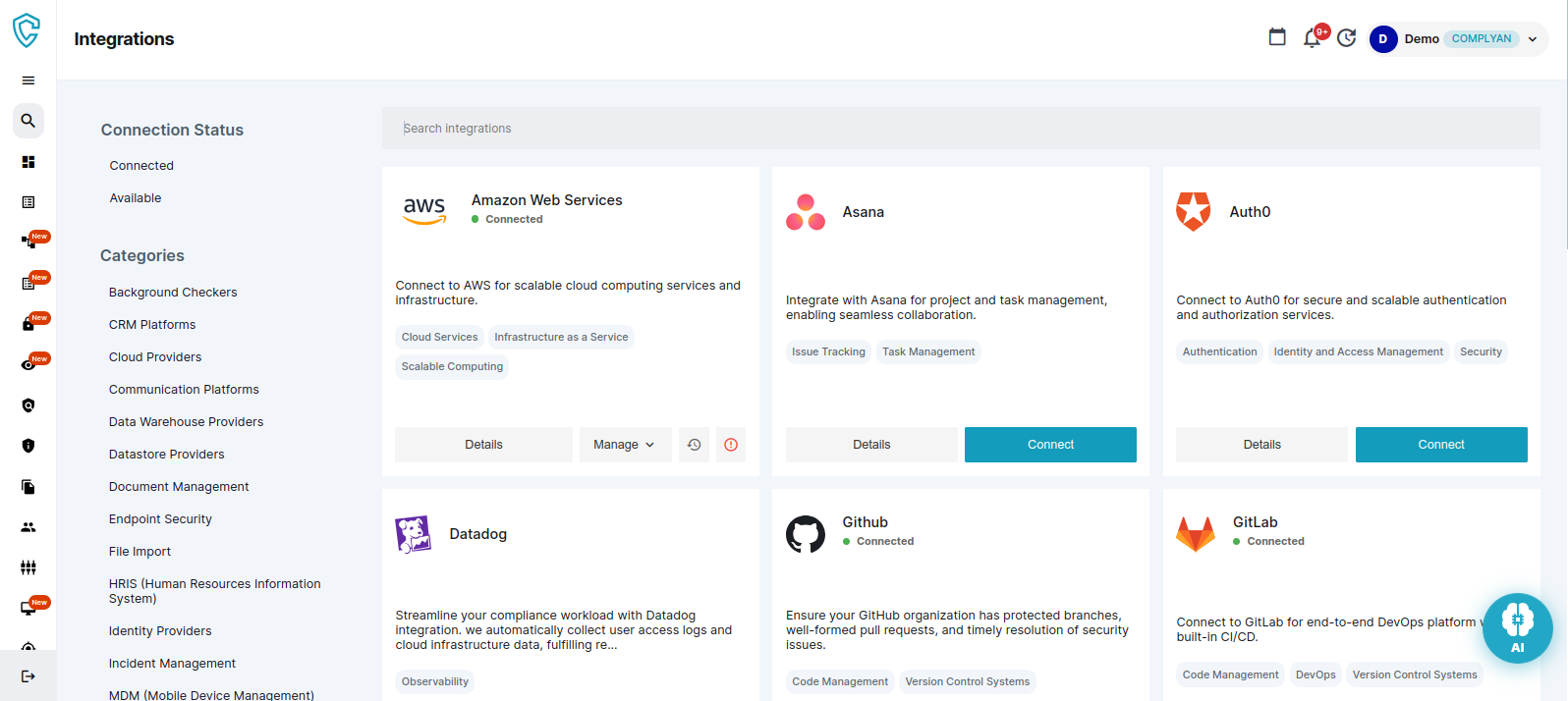Click the Search integrations field
This screenshot has width=1568, height=701.
click(x=961, y=129)
